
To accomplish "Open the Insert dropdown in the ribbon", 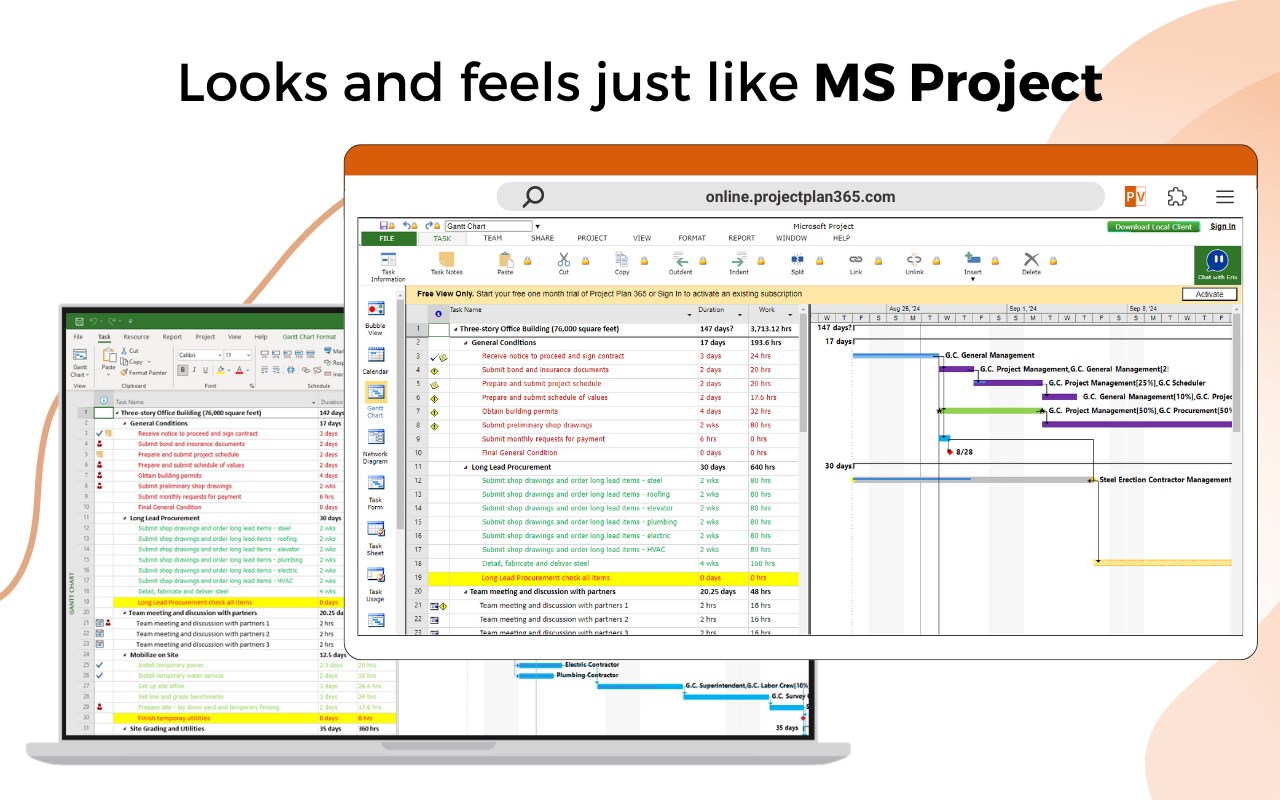I will (973, 279).
